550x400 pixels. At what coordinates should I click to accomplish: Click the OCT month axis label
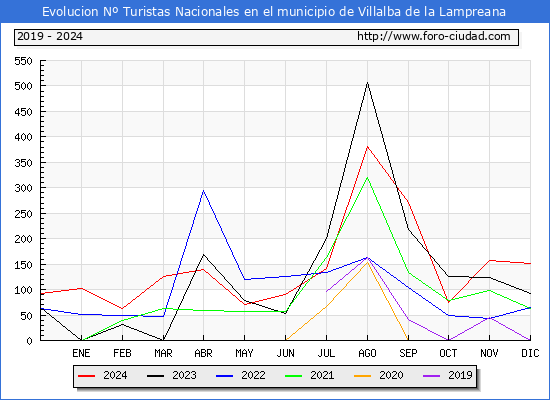tap(448, 353)
